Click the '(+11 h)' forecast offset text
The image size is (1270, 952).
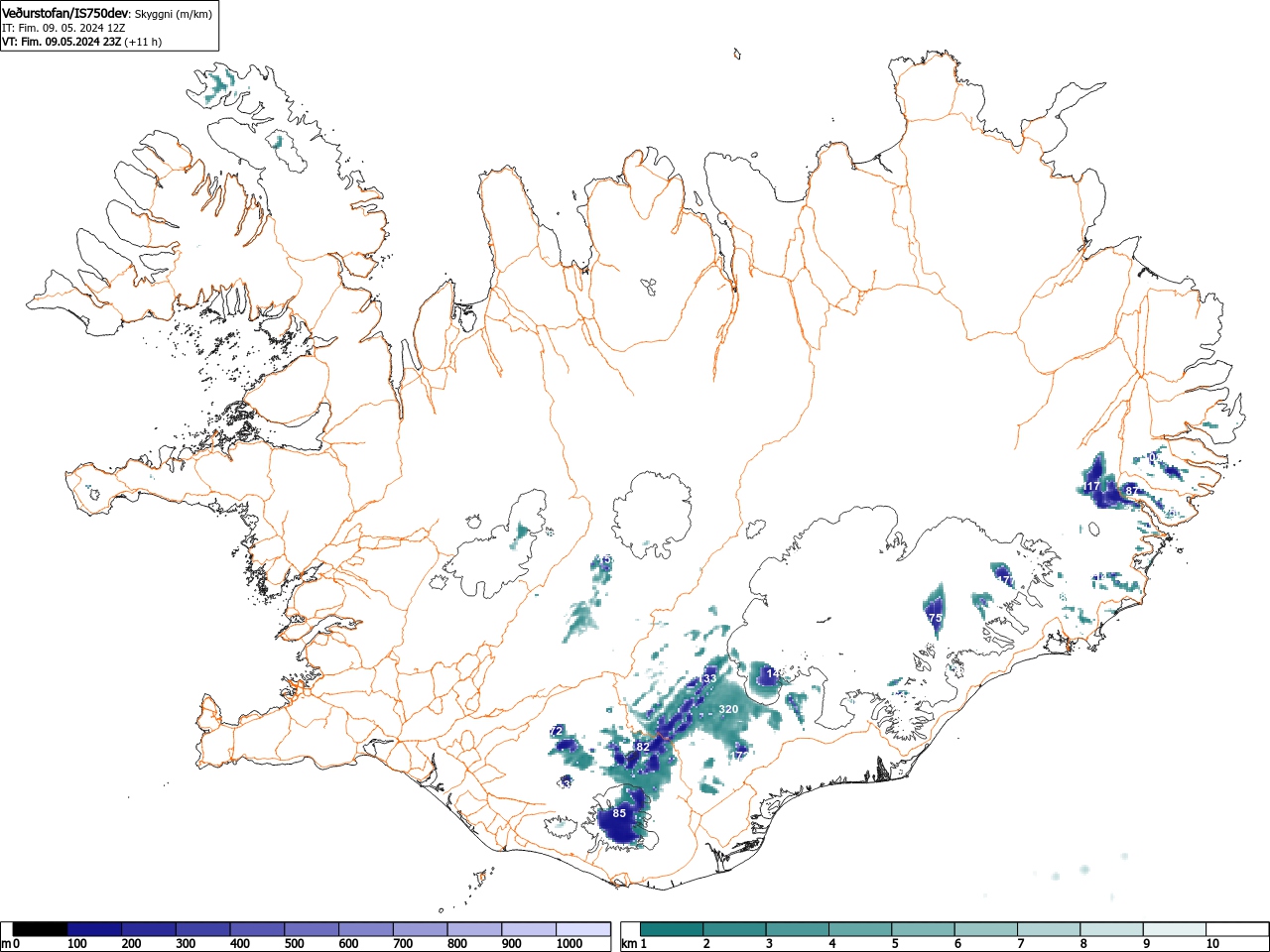point(143,42)
